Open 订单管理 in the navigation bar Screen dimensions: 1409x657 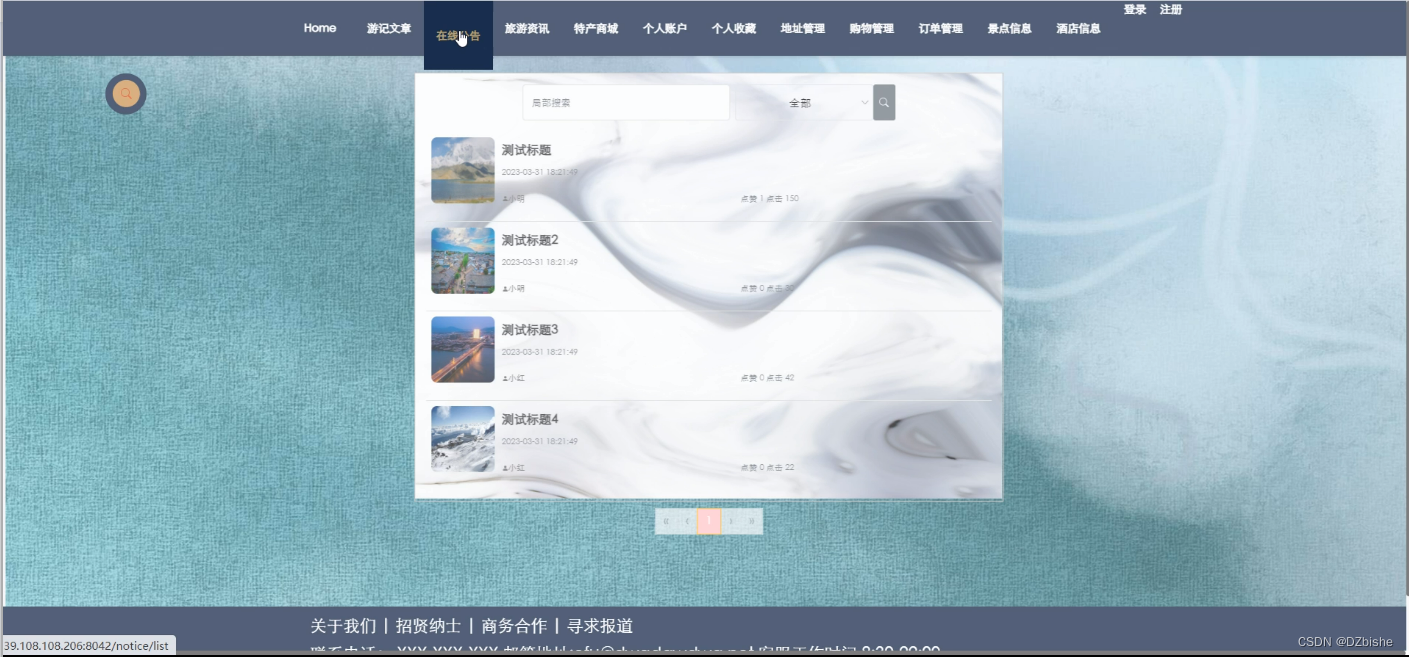941,29
